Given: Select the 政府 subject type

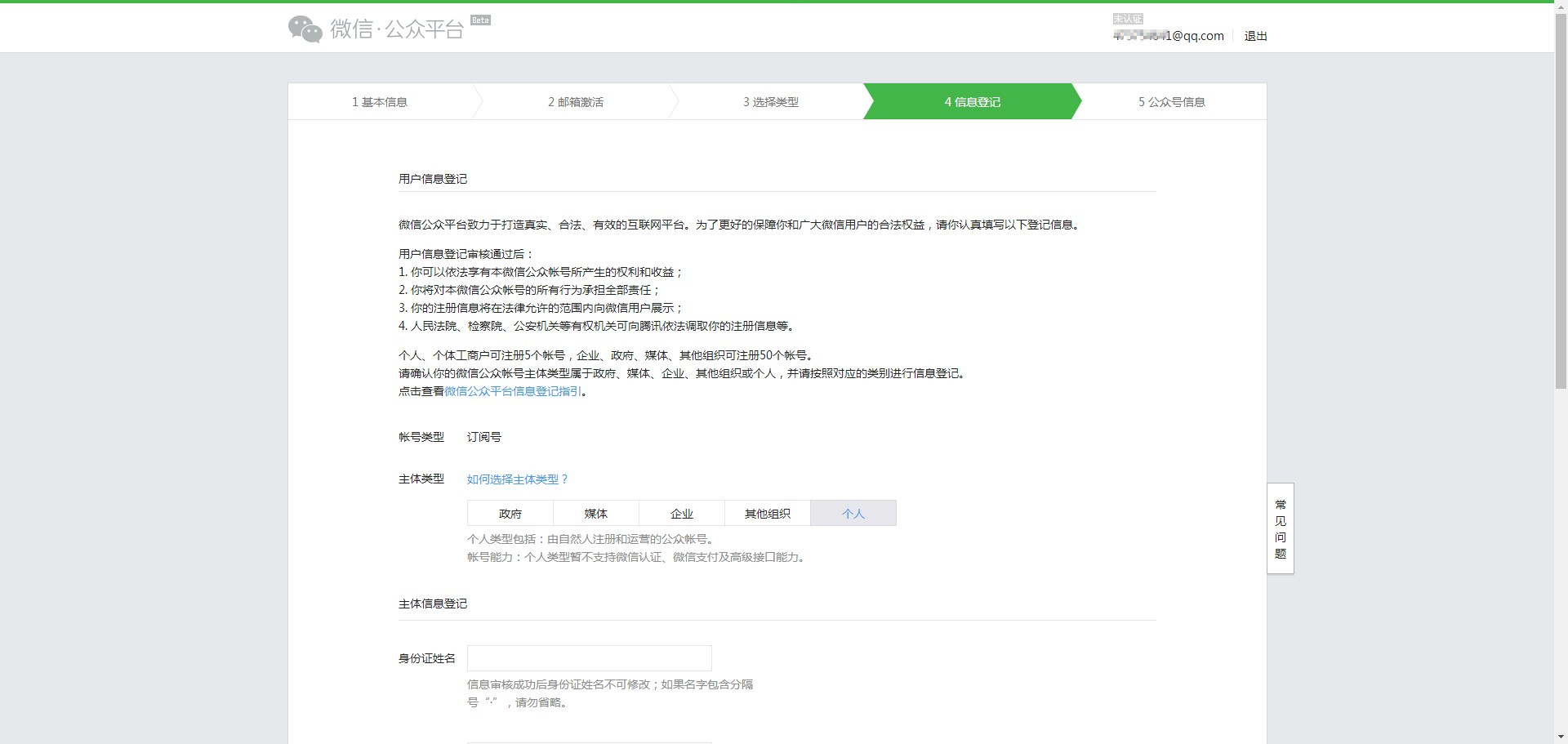Looking at the screenshot, I should pos(509,513).
